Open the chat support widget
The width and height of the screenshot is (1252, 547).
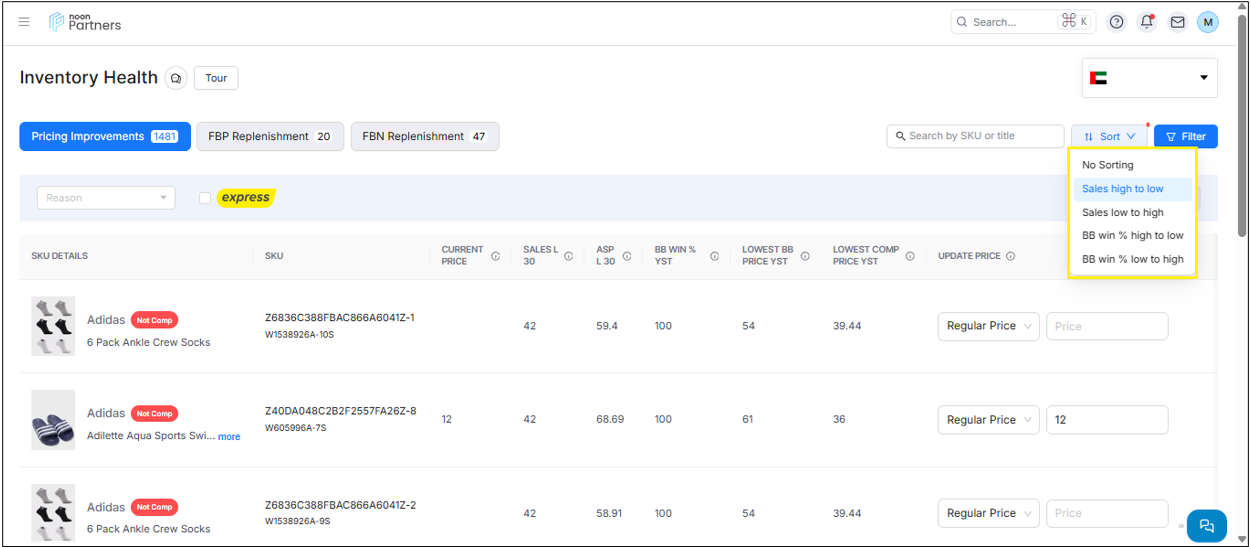coord(1206,525)
